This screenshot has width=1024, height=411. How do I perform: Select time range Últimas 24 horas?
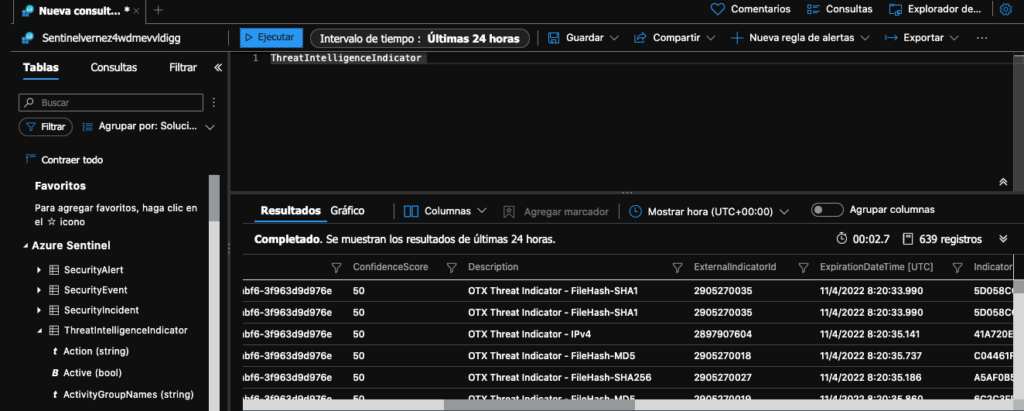tap(419, 38)
